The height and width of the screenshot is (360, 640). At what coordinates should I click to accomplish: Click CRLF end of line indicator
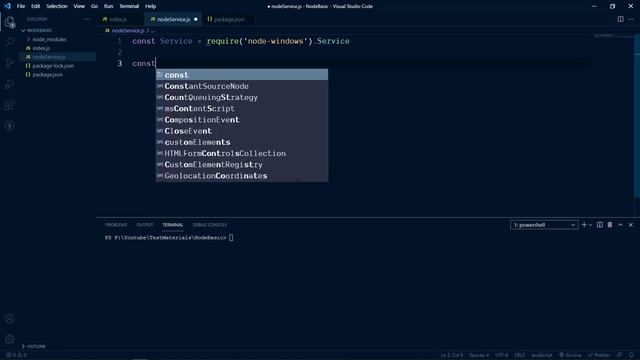(x=520, y=355)
